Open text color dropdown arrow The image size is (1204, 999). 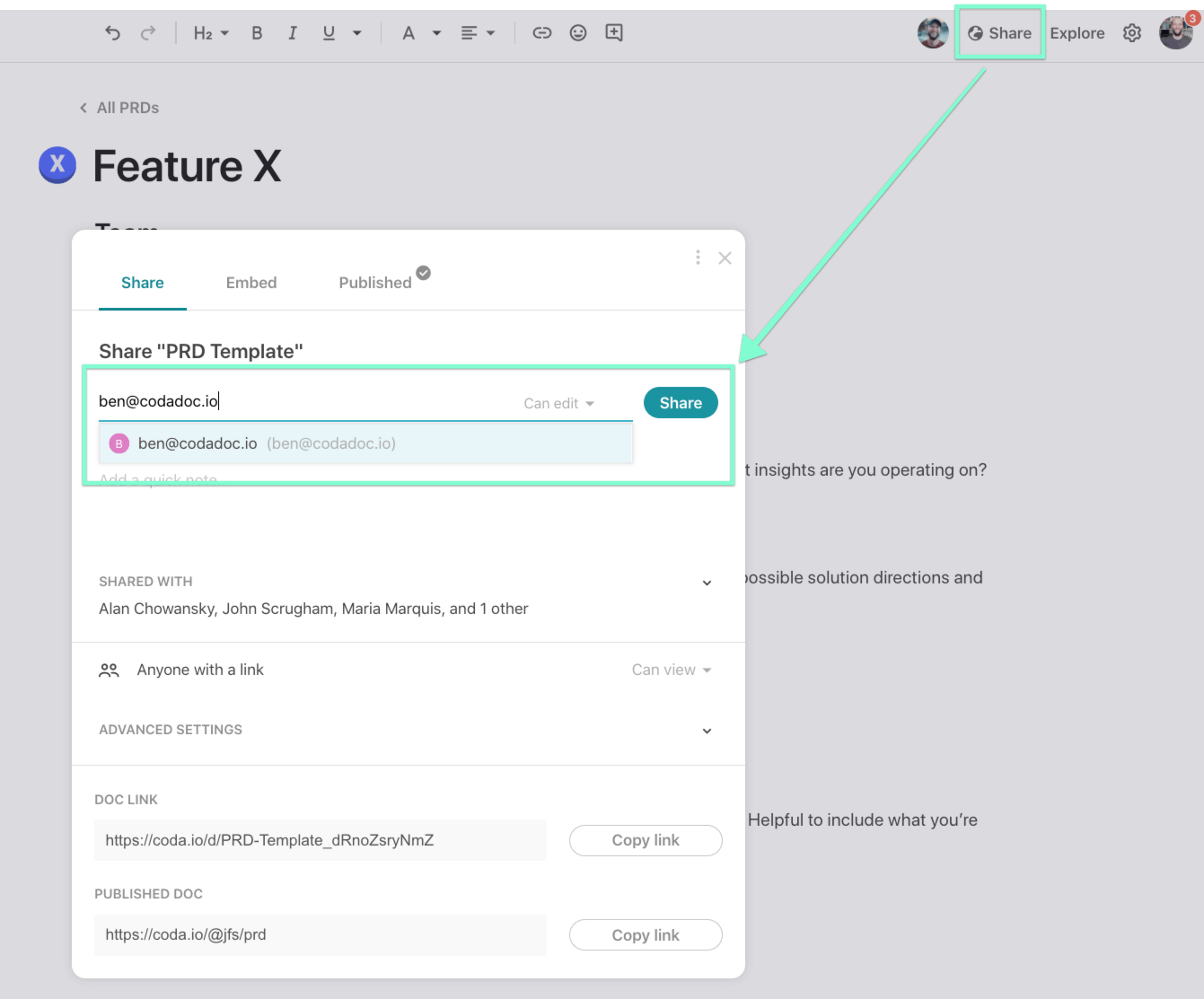436,33
